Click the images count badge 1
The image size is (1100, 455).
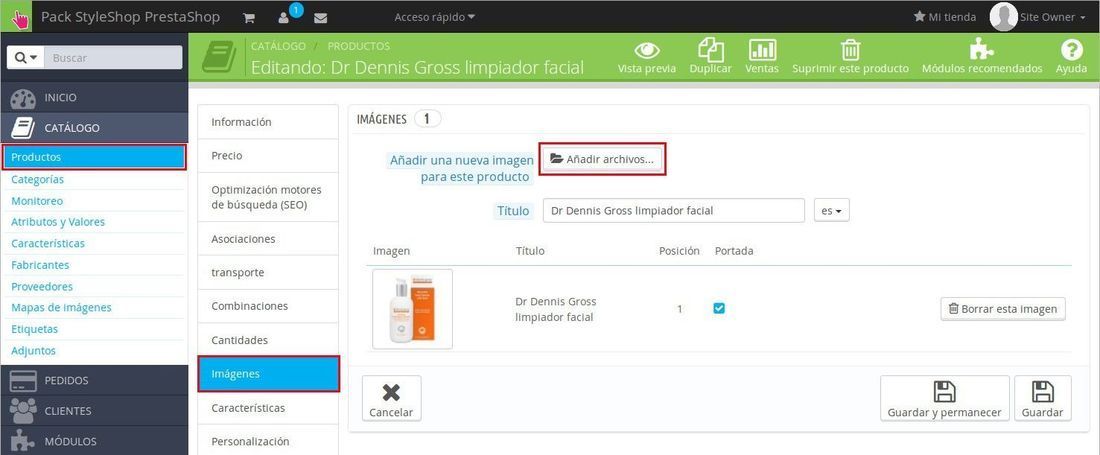427,119
